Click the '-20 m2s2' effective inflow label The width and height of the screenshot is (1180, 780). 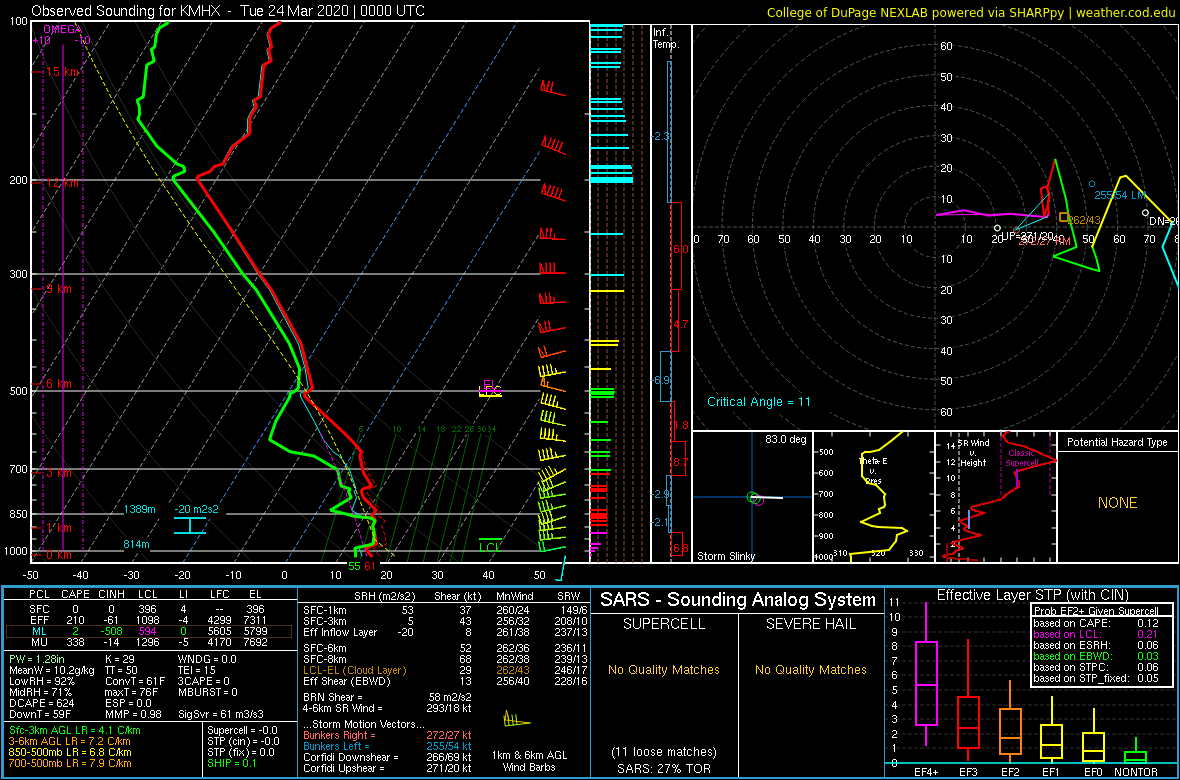pyautogui.click(x=196, y=510)
